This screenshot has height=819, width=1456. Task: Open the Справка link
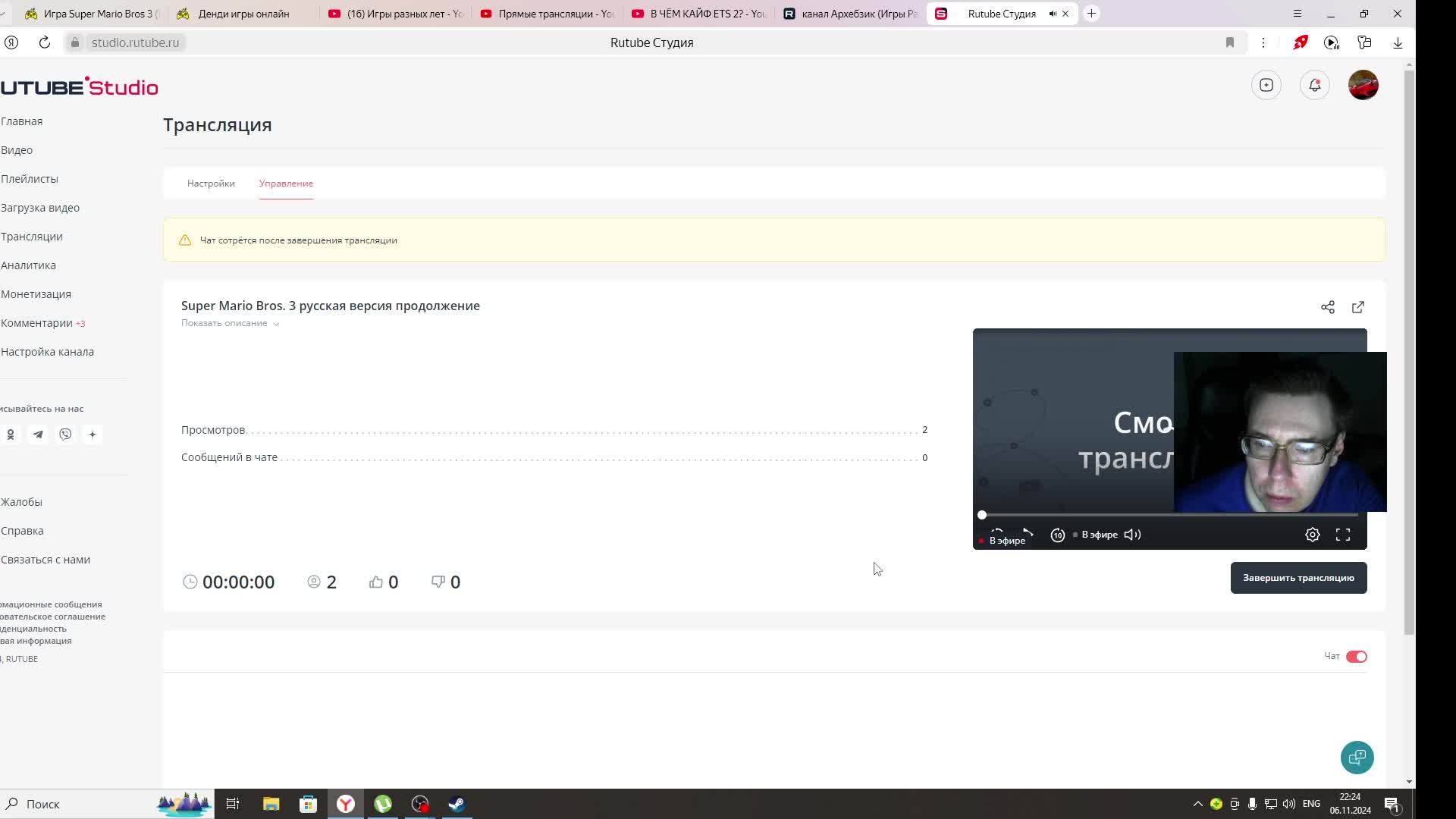[x=22, y=531]
